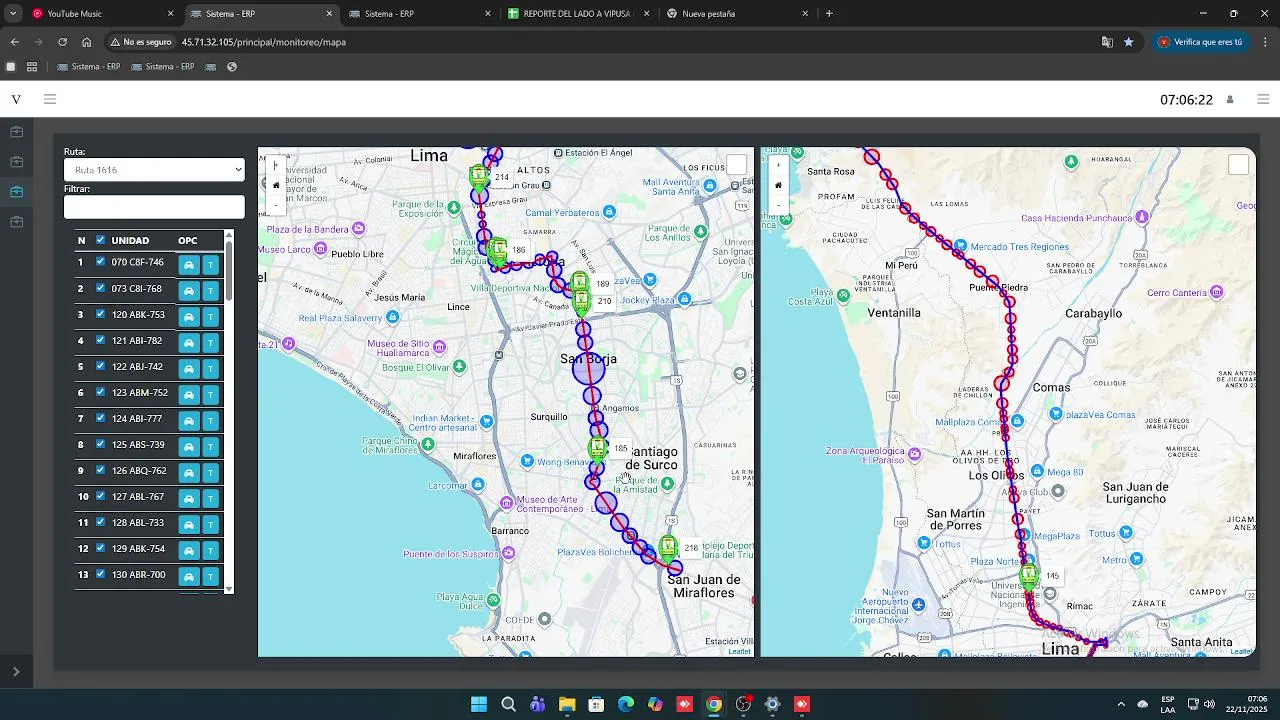Click the car icon for unit 125 ABS-739

tap(189, 447)
